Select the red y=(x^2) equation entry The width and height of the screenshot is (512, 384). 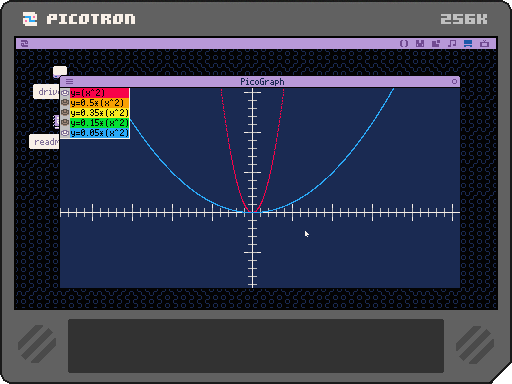coord(99,93)
